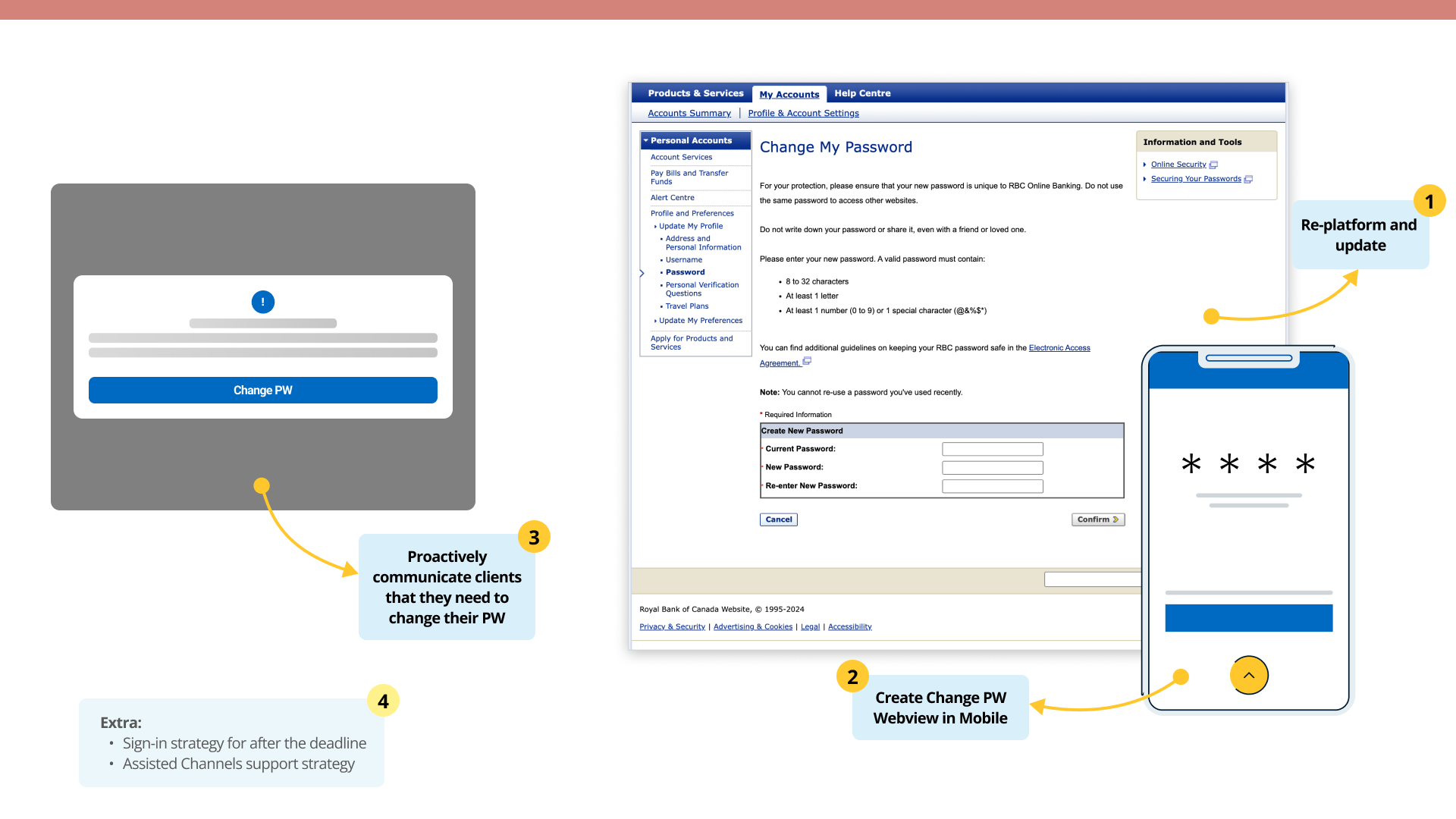Click the yellow chevron-up button on phone
Image resolution: width=1456 pixels, height=819 pixels.
1249,675
